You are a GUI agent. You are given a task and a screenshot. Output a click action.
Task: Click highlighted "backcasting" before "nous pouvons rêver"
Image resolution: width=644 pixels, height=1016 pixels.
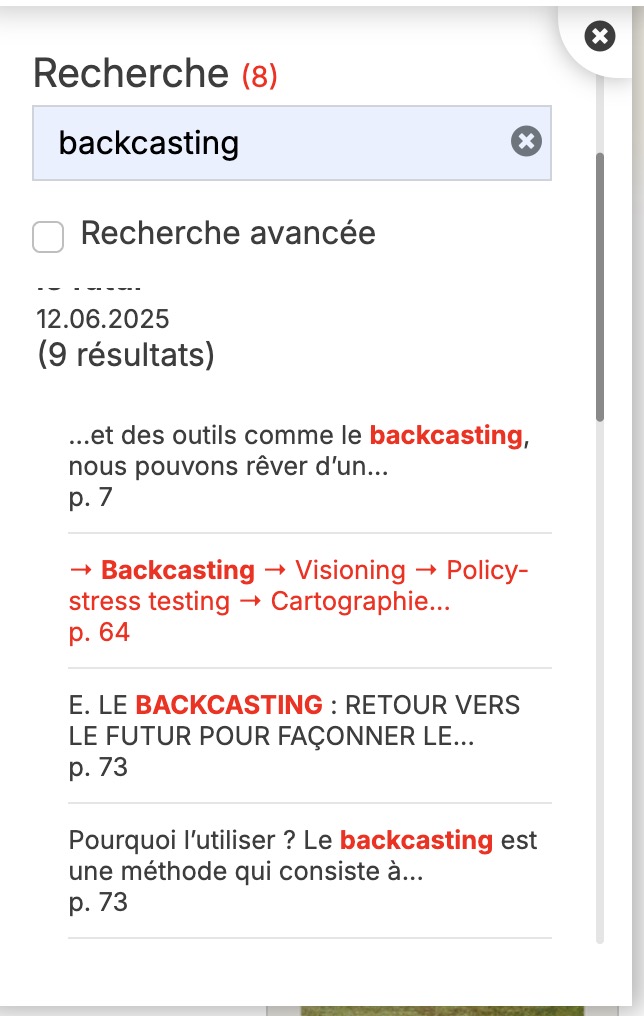click(445, 436)
